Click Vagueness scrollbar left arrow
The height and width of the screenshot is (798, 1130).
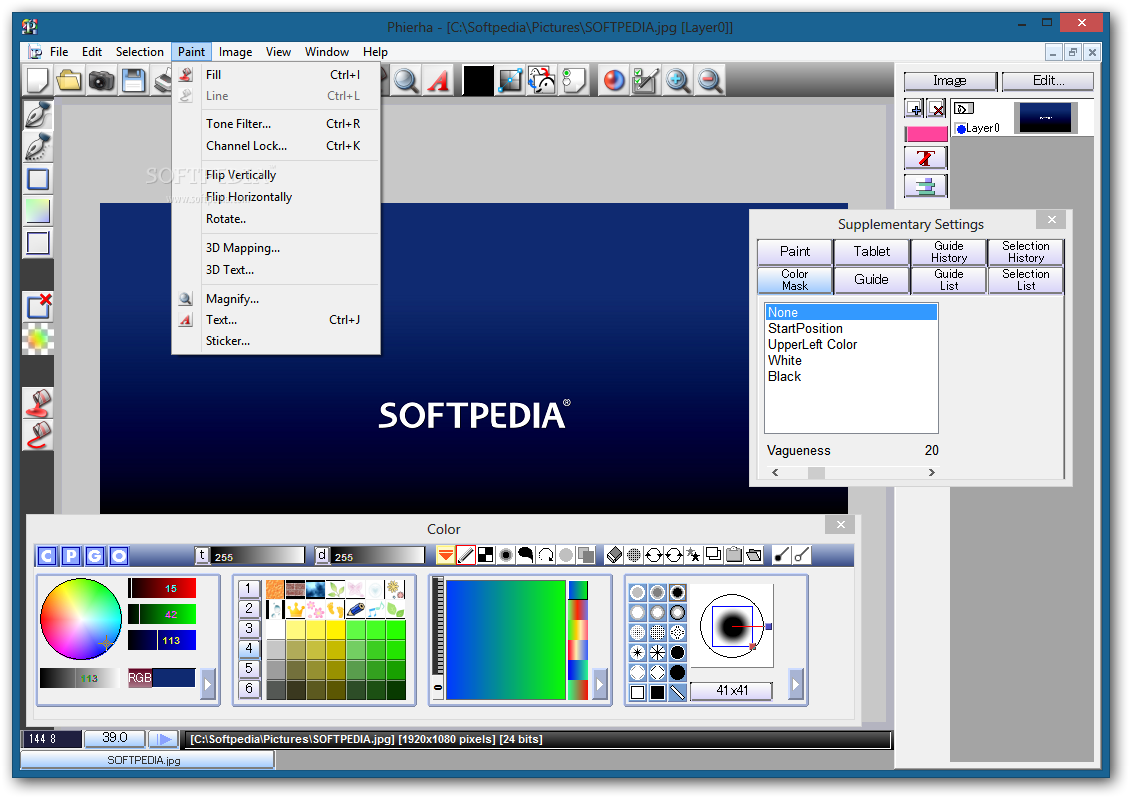coord(775,473)
